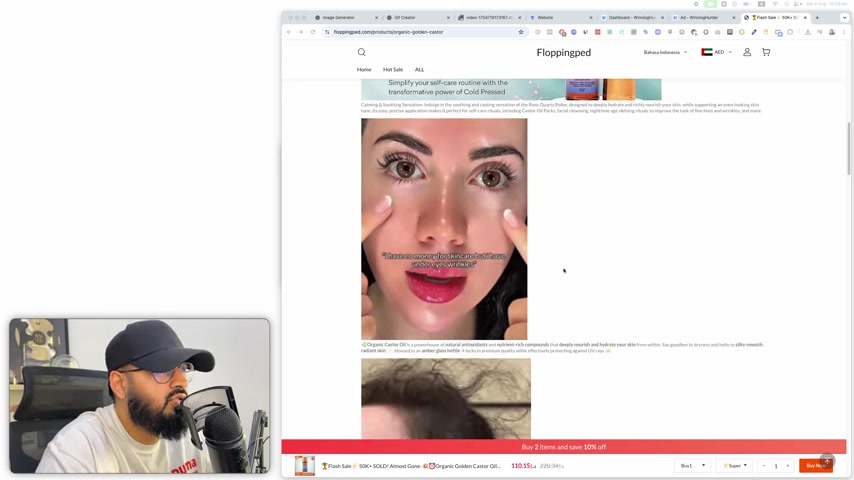
Task: Click the hair close-up product image
Action: point(446,398)
